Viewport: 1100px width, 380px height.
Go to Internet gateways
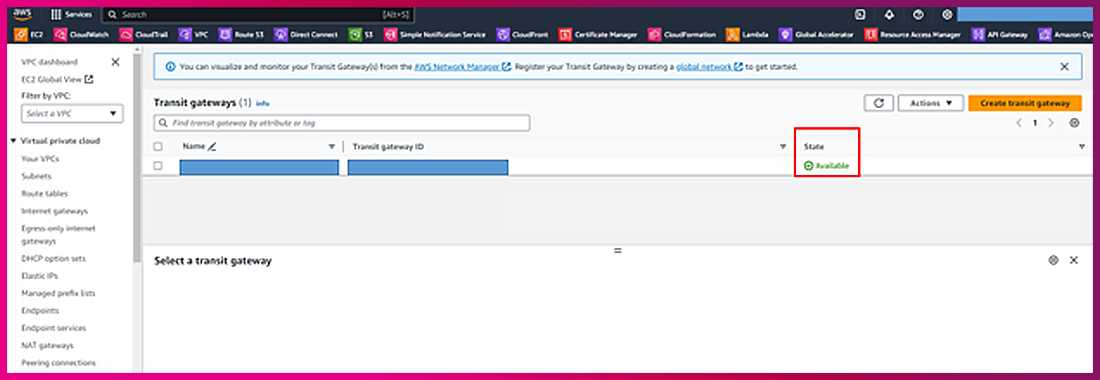55,211
